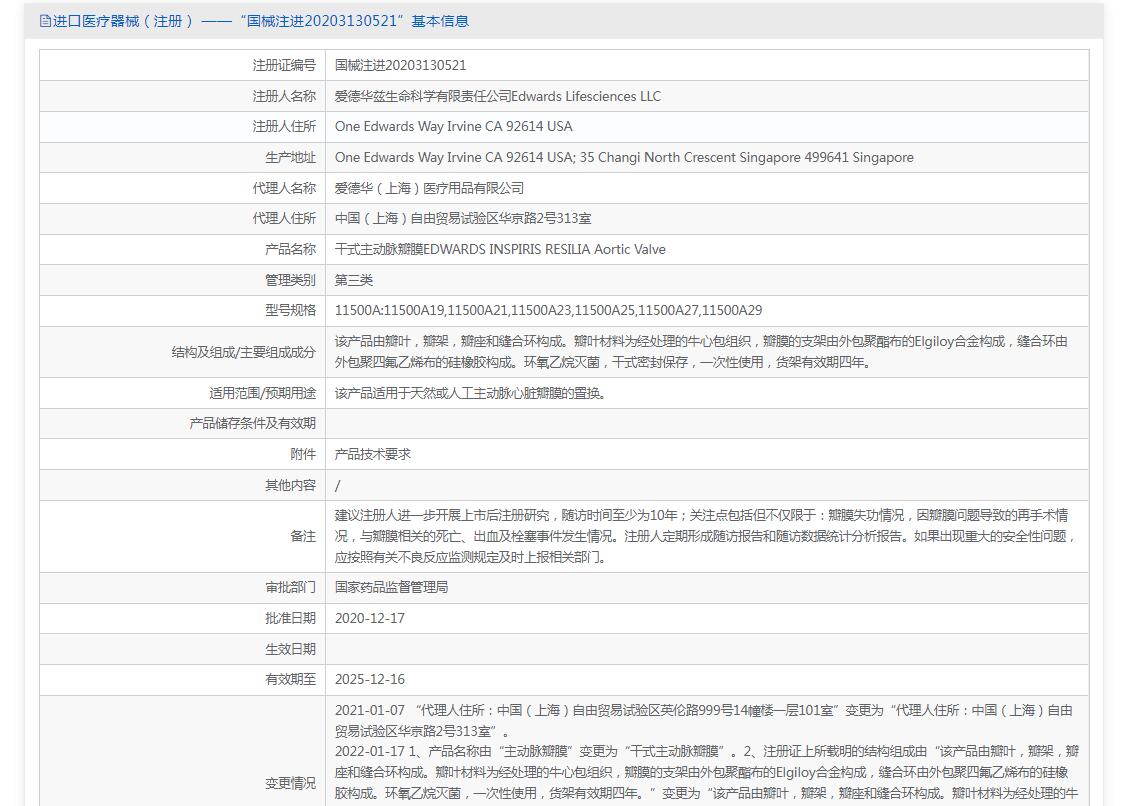Click the 备注 remarks paragraph text
Viewport: 1136px width, 806px height.
coord(704,536)
